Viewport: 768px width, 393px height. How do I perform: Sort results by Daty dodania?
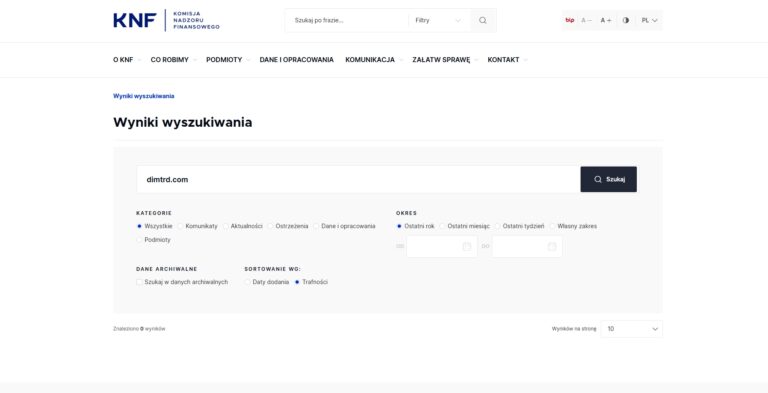tap(247, 282)
